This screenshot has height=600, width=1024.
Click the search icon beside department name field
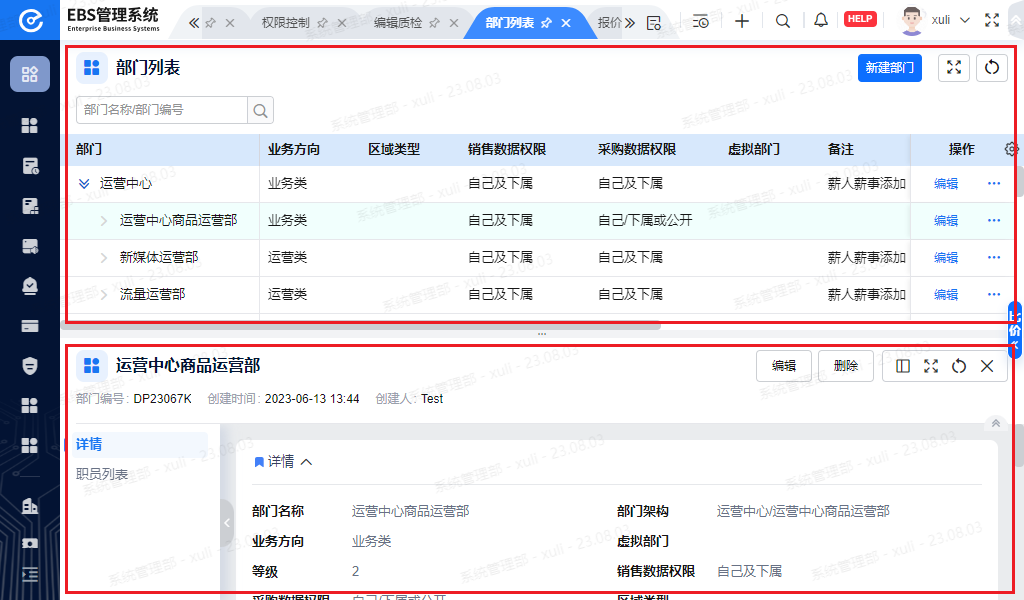(260, 110)
